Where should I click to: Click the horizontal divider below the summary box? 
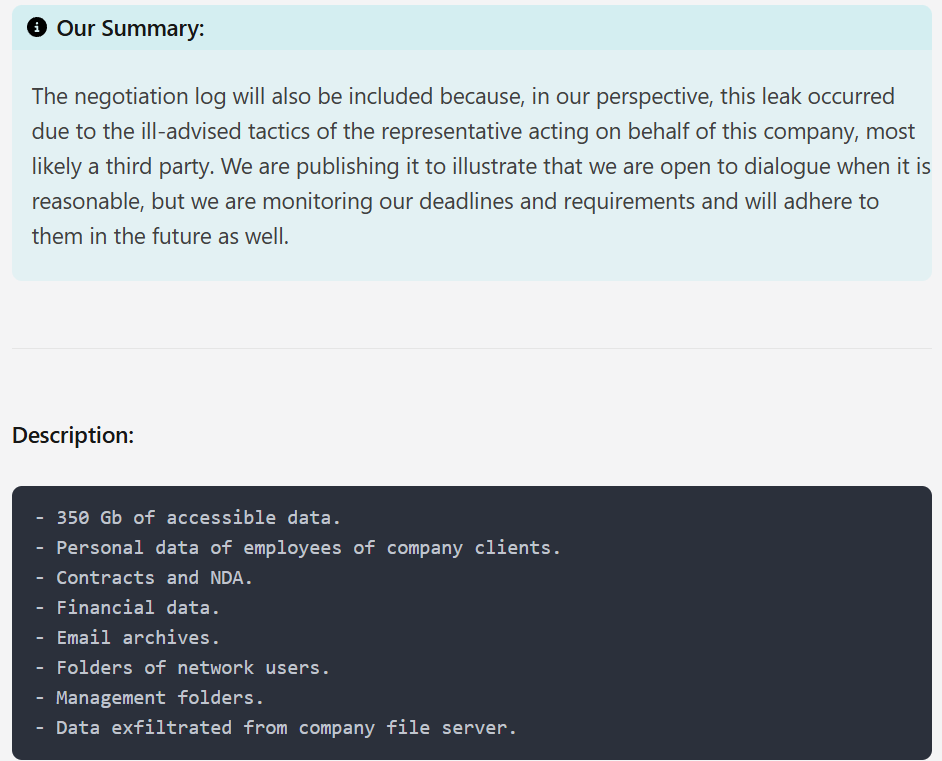[471, 348]
